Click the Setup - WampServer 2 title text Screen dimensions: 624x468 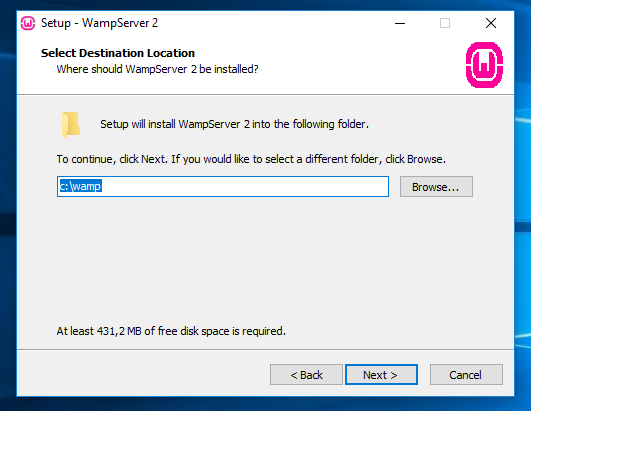(x=99, y=23)
